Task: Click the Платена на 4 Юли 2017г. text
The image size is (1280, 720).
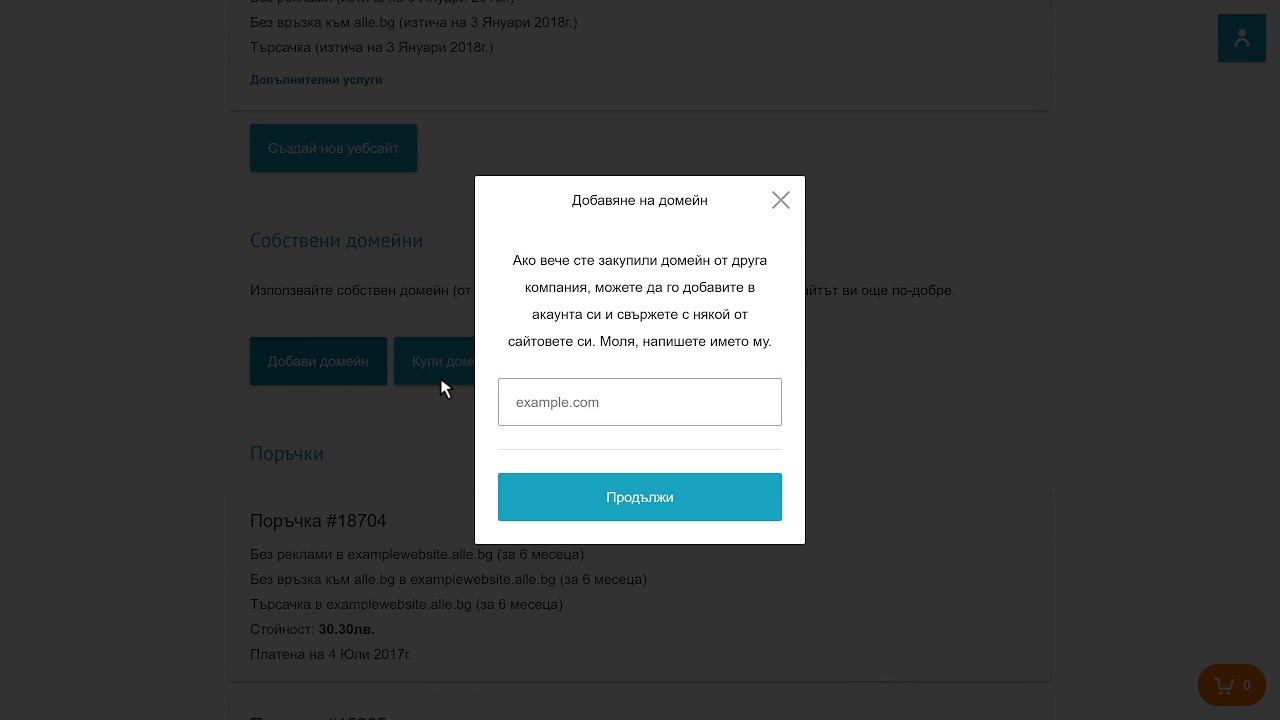Action: 331,654
